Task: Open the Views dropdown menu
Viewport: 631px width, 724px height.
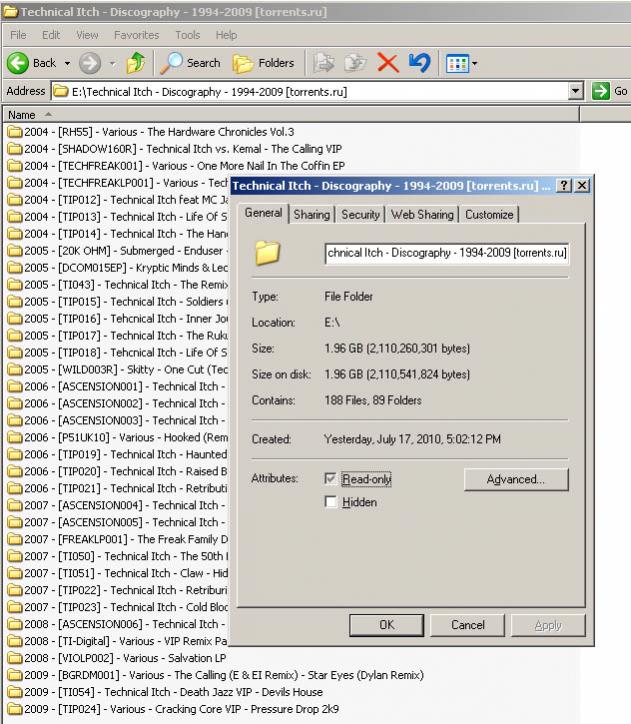Action: coord(460,63)
